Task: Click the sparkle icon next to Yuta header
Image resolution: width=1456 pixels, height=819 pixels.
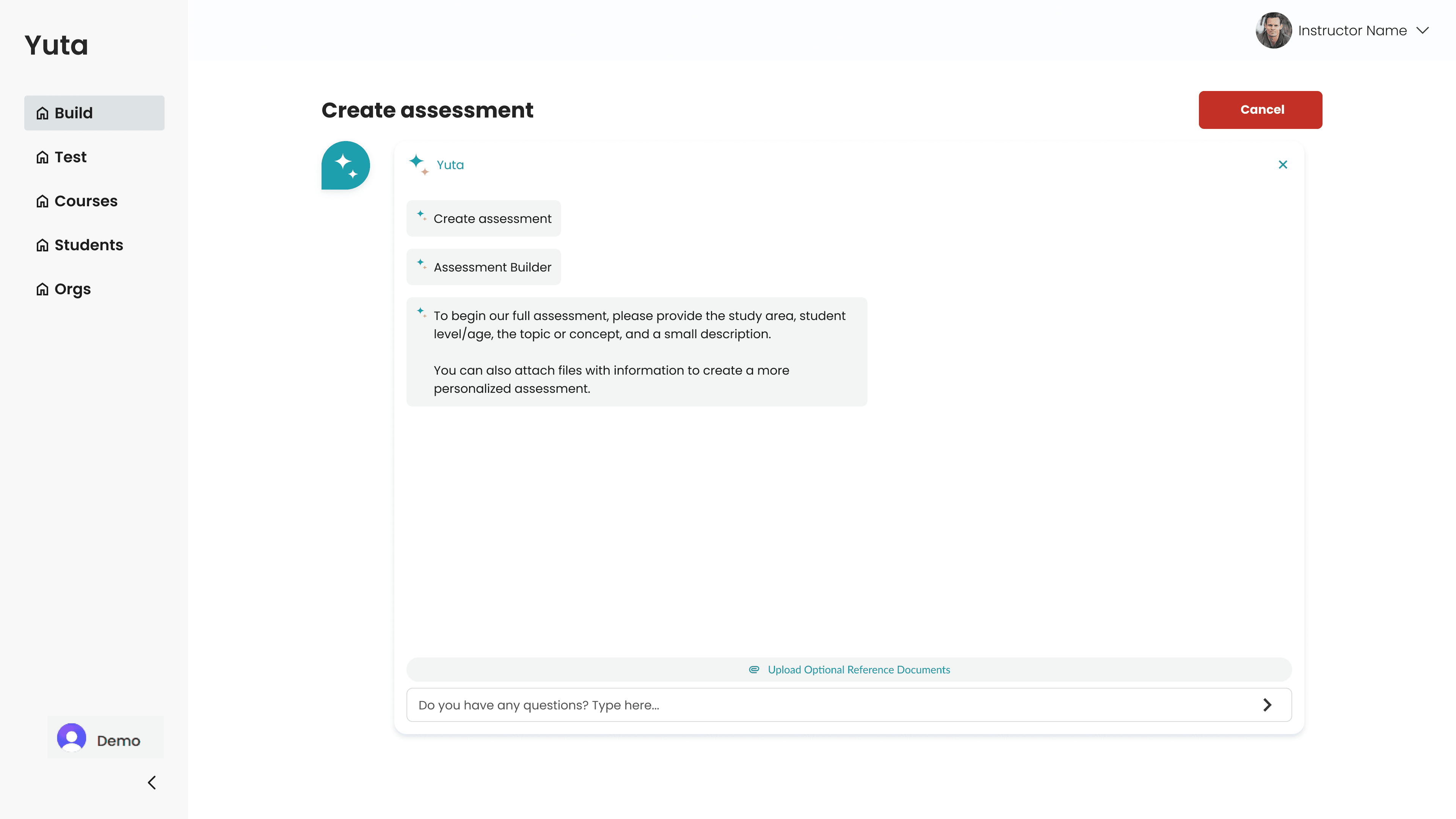Action: (418, 164)
